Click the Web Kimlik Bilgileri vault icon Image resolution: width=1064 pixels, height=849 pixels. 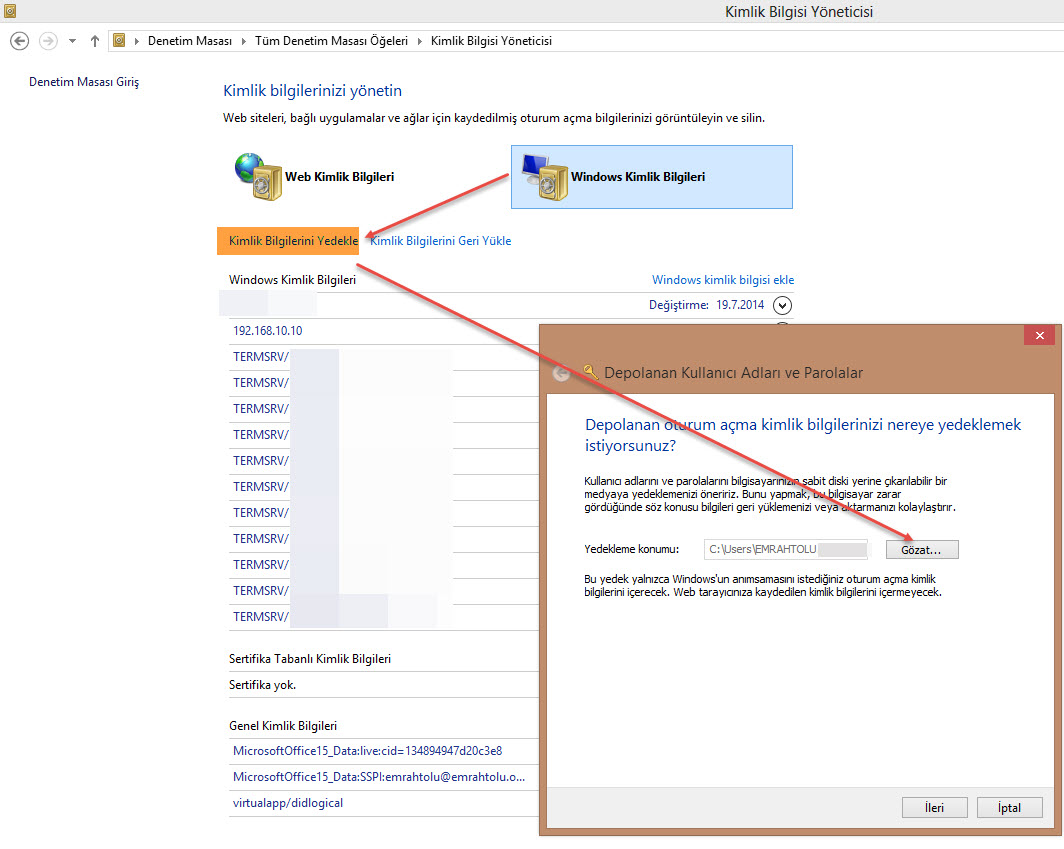pyautogui.click(x=257, y=177)
